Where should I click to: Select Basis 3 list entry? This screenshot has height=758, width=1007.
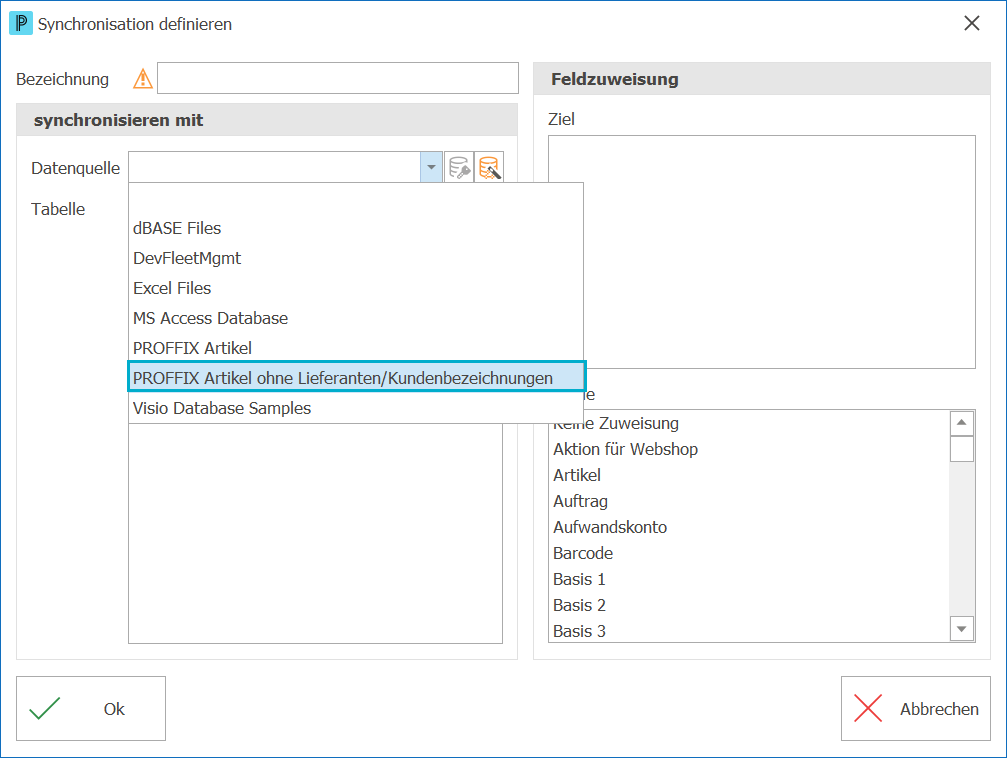pyautogui.click(x=750, y=631)
